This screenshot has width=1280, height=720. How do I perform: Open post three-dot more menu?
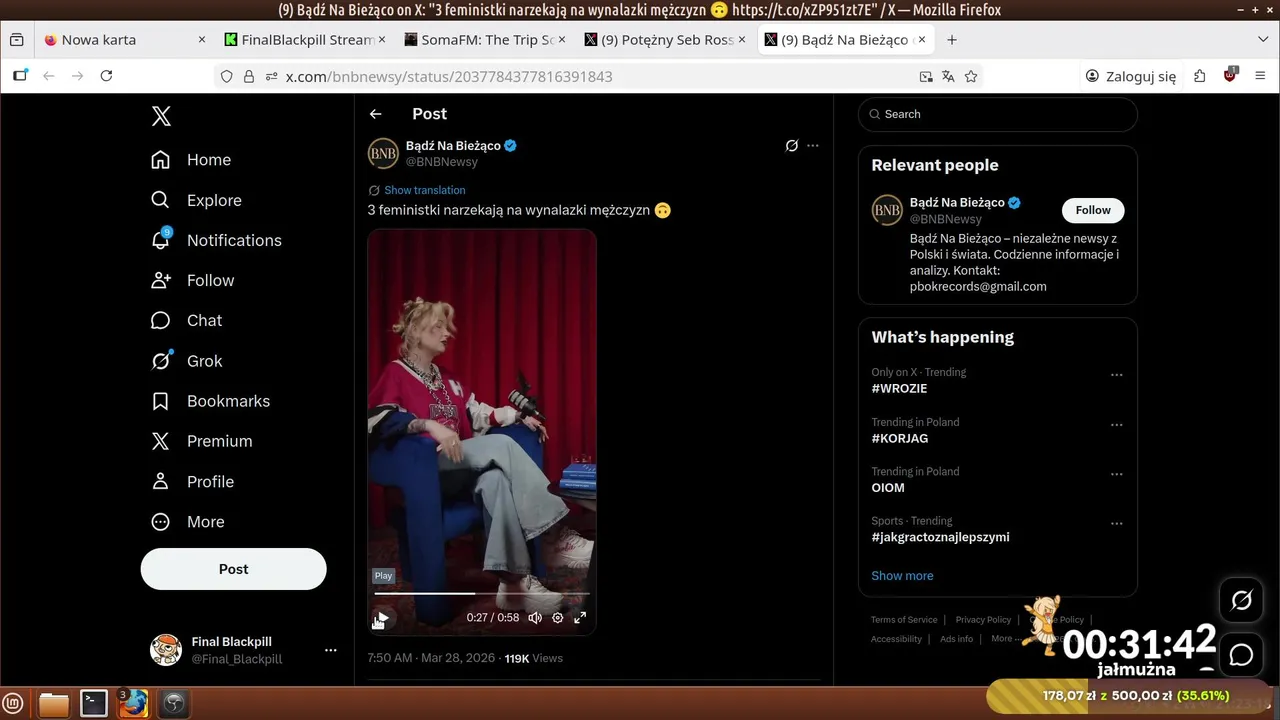(813, 146)
